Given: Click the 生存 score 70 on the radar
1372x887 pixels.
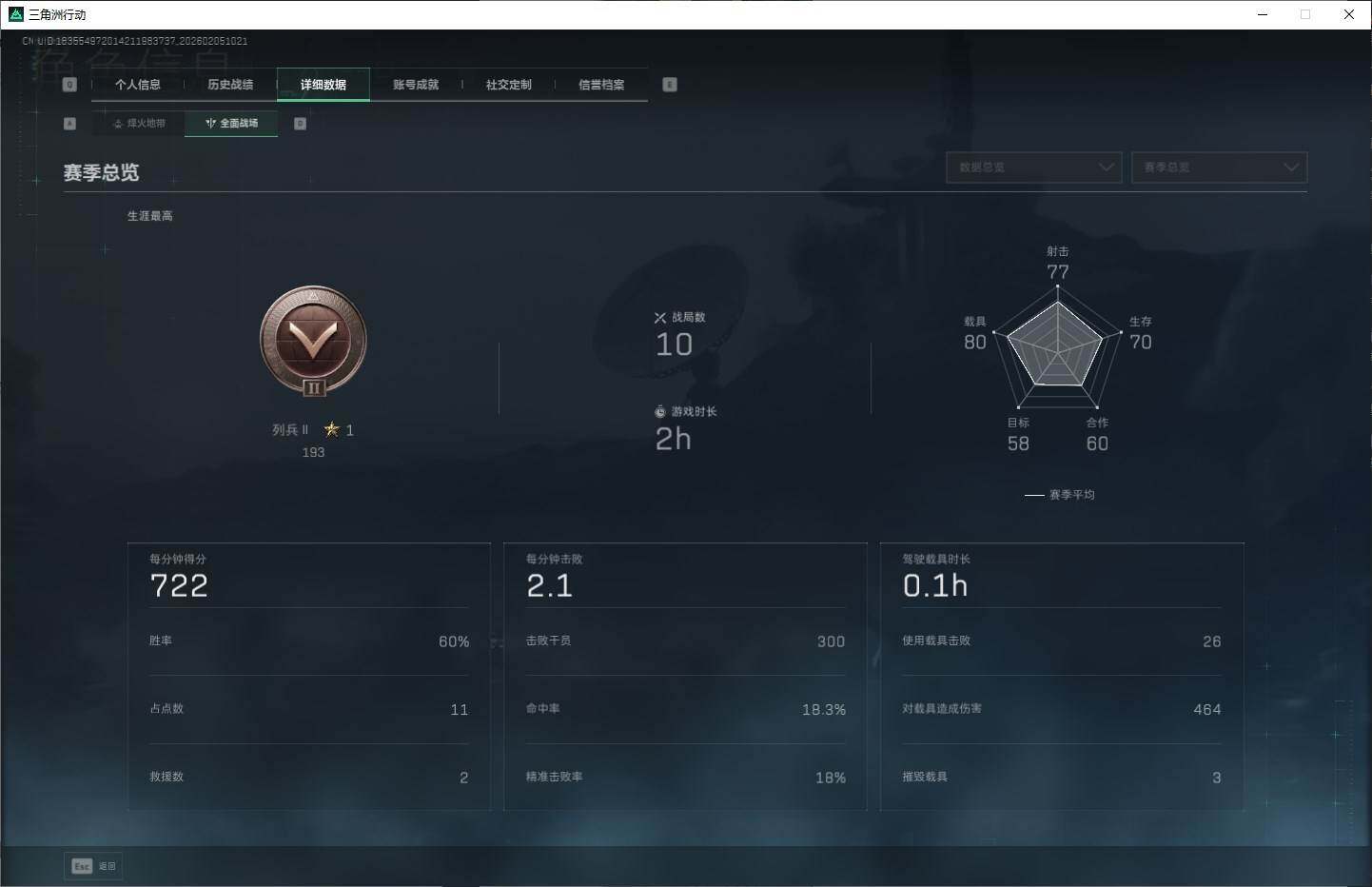Looking at the screenshot, I should click(x=1141, y=343).
